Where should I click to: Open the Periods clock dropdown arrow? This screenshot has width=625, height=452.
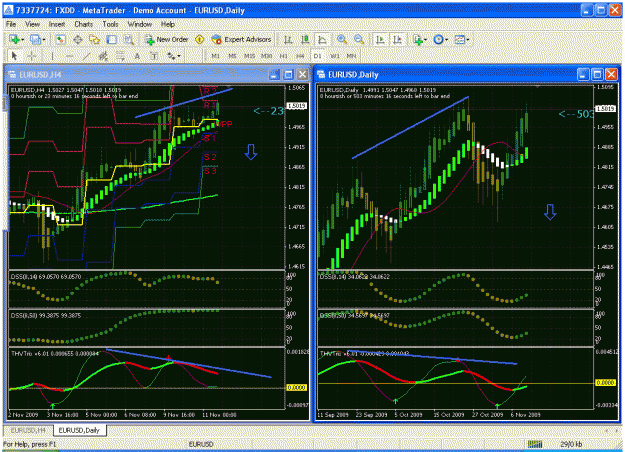446,40
